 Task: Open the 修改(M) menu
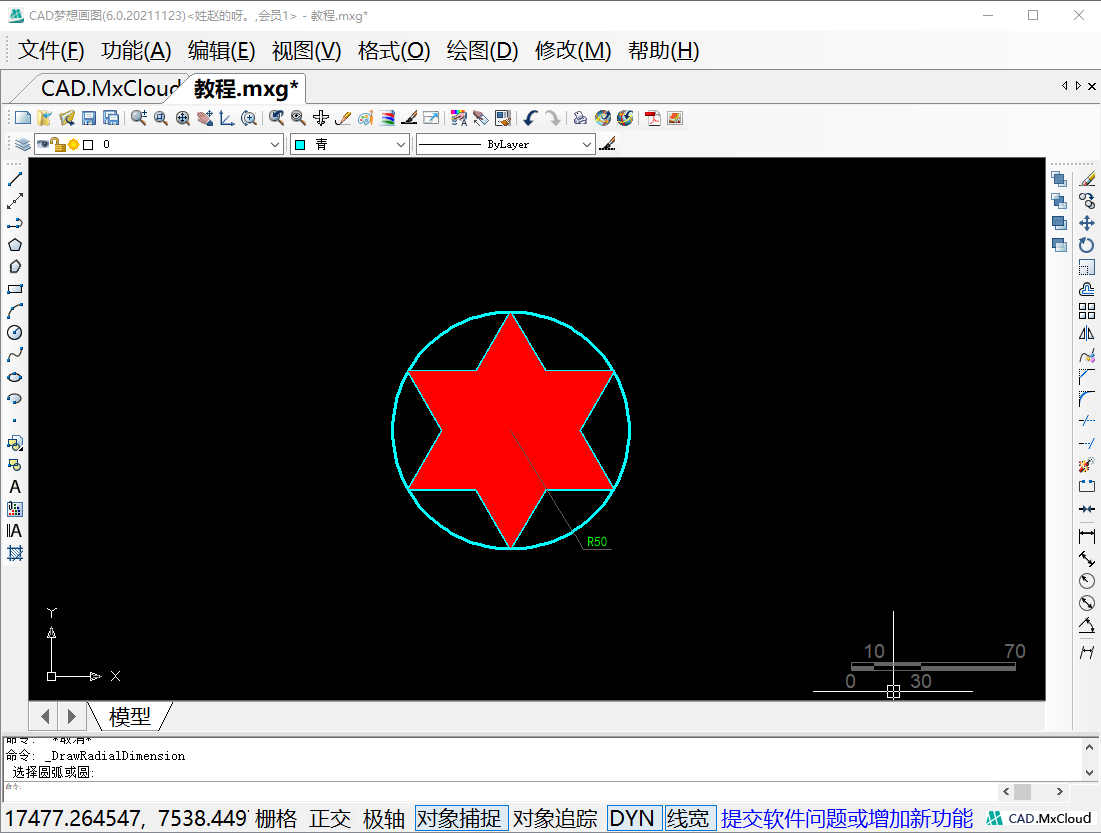pyautogui.click(x=573, y=51)
